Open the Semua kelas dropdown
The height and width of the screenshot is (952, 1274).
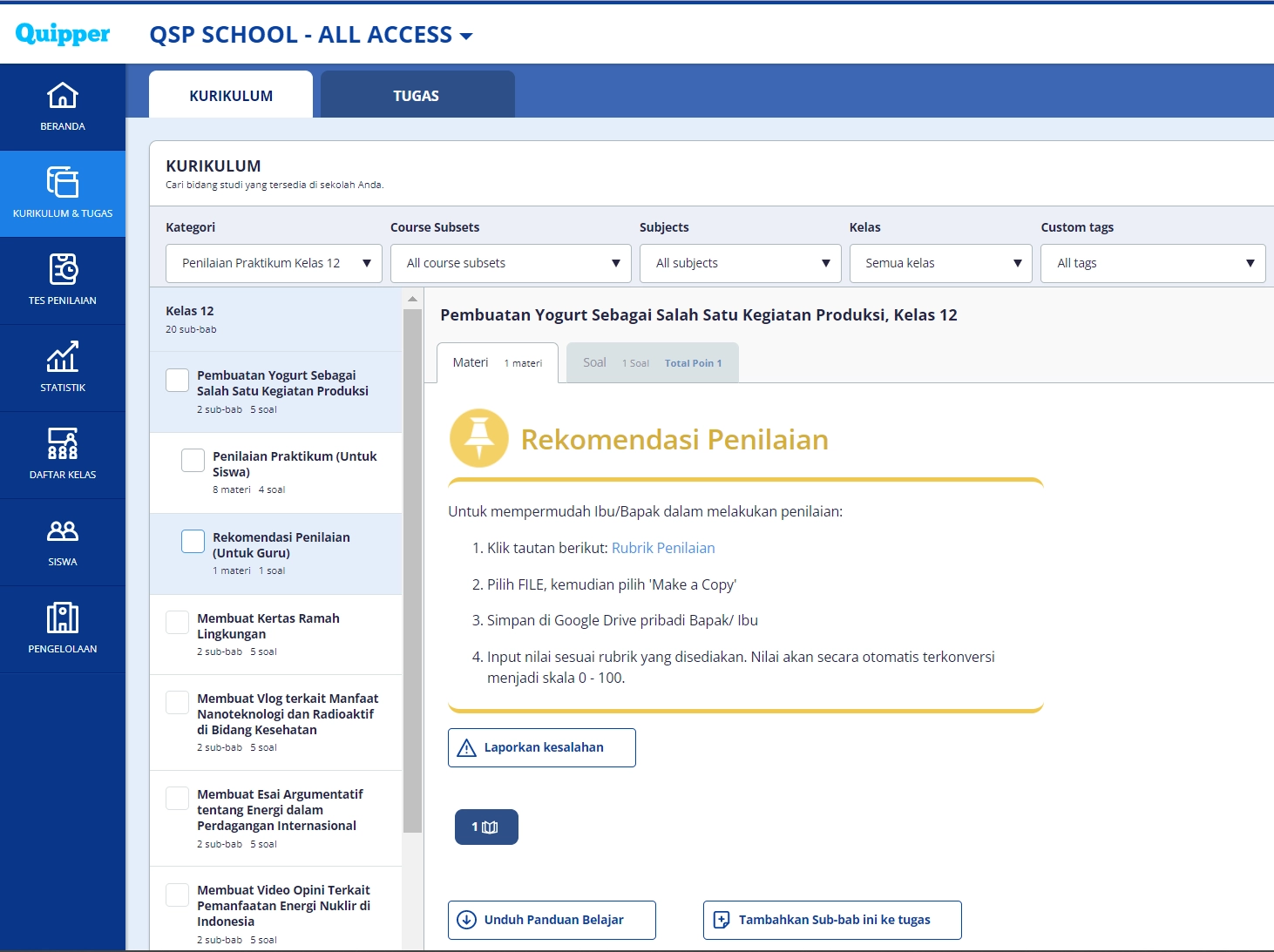(x=940, y=263)
